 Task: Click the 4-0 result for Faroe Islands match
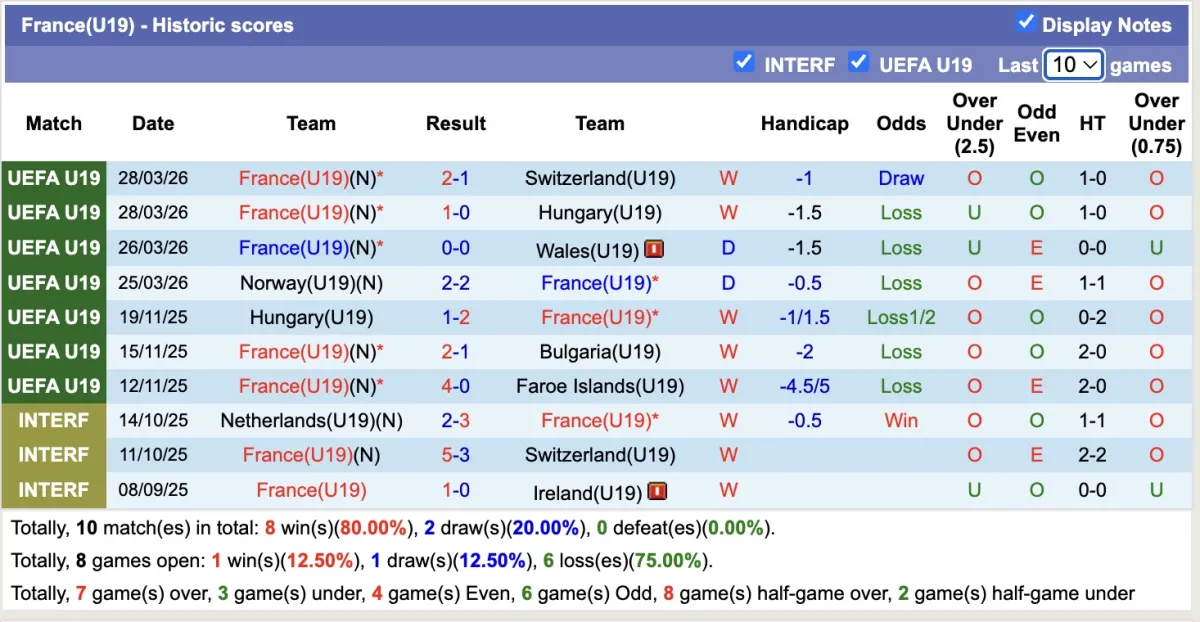456,386
